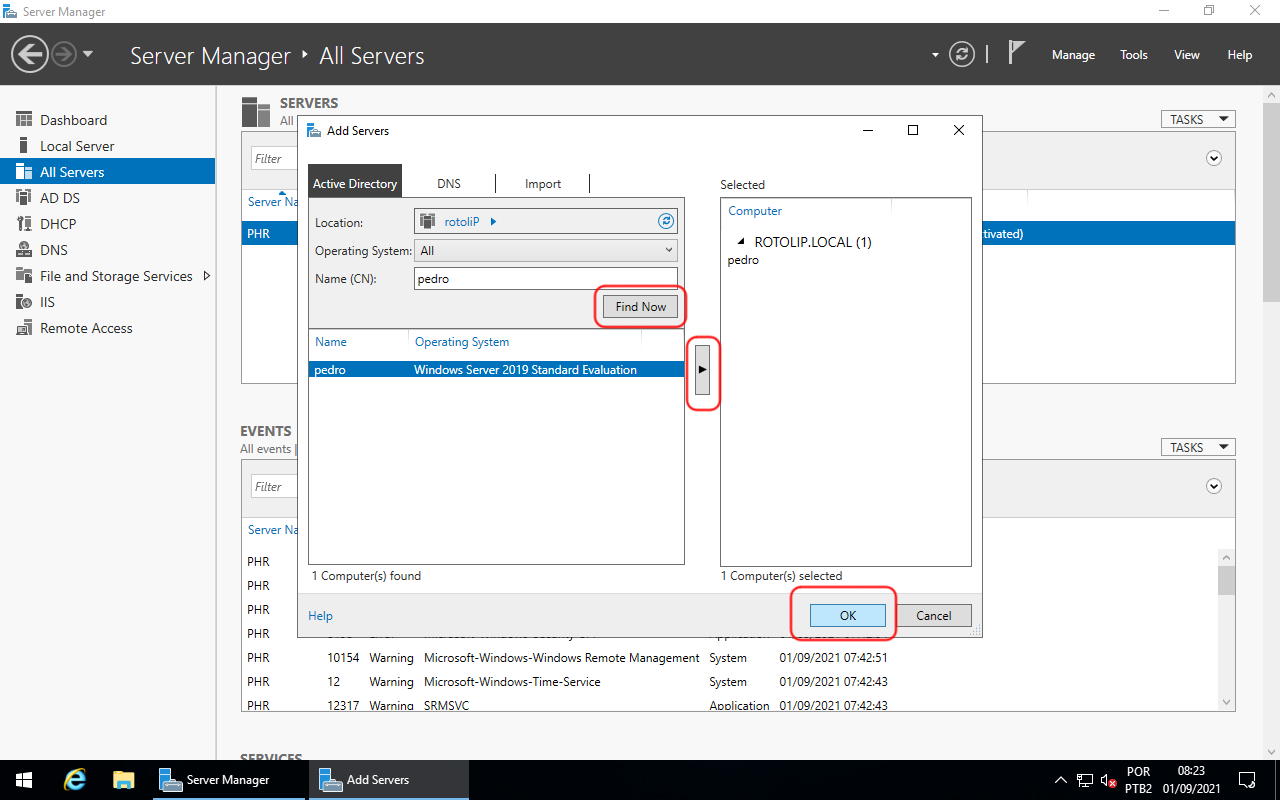Switch to the Import tab
Image resolution: width=1280 pixels, height=800 pixels.
(542, 183)
